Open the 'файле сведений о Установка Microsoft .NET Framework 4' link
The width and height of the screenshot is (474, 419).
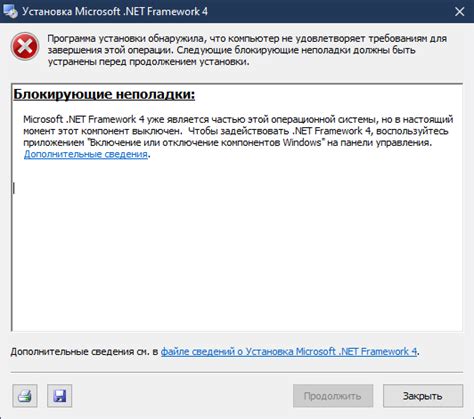coord(289,351)
